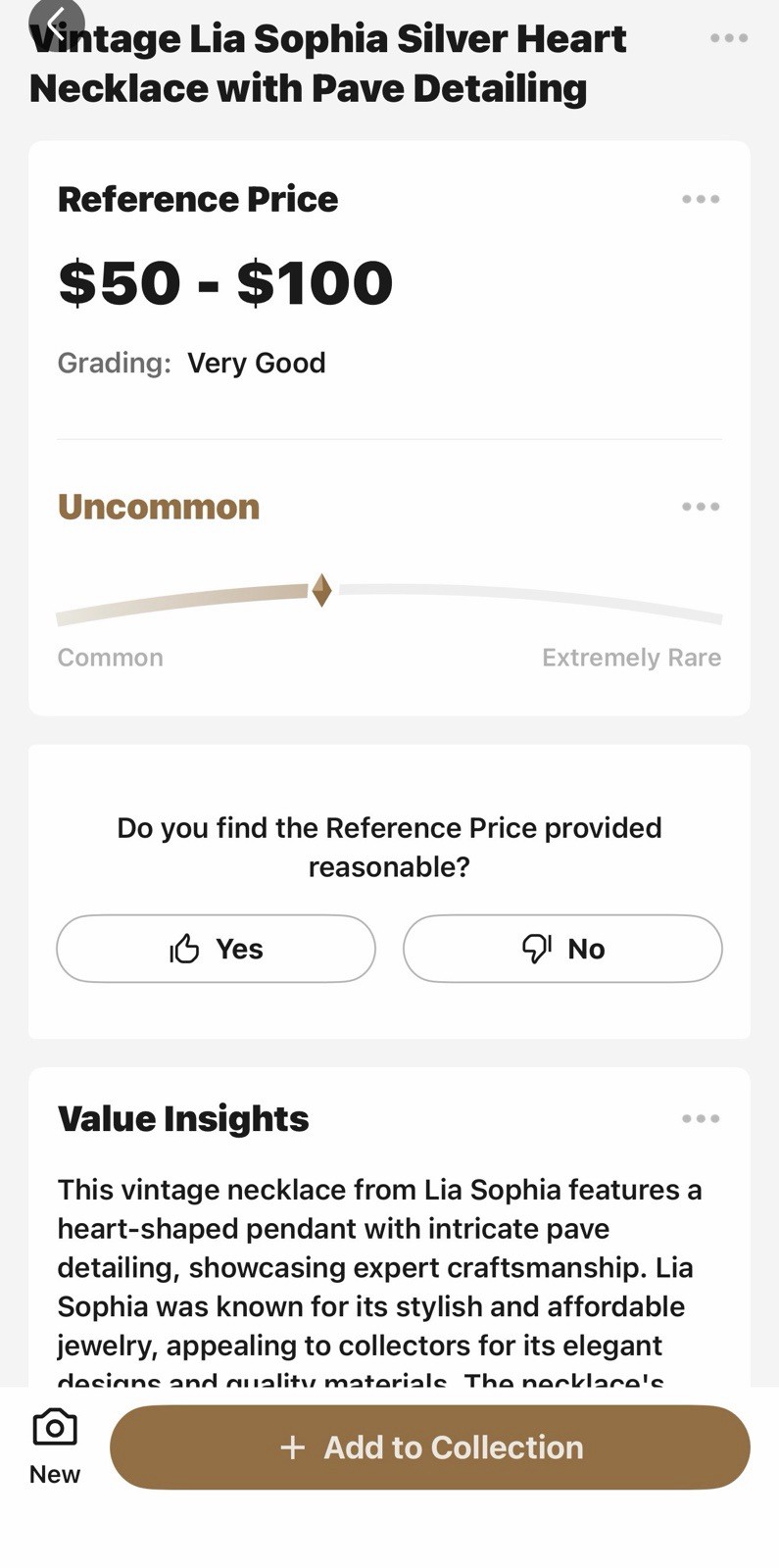Tap the thumbs-down icon for No

pyautogui.click(x=536, y=949)
